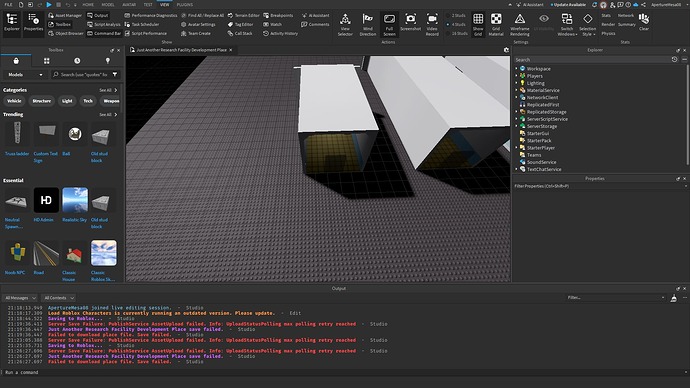Toggle the Explorer panel button
690x388 pixels.
tap(11, 23)
